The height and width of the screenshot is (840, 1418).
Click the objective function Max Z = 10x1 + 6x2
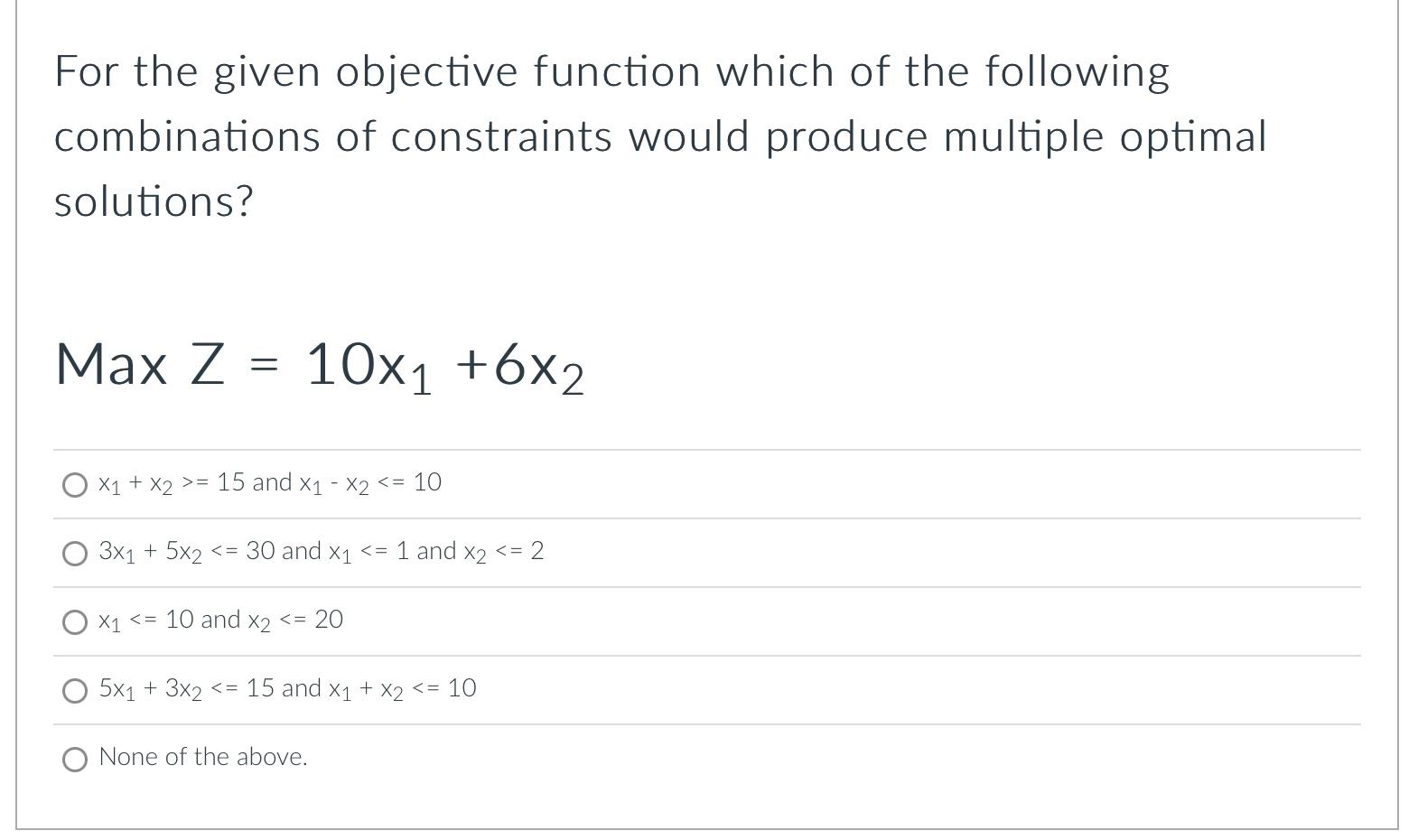click(x=319, y=366)
